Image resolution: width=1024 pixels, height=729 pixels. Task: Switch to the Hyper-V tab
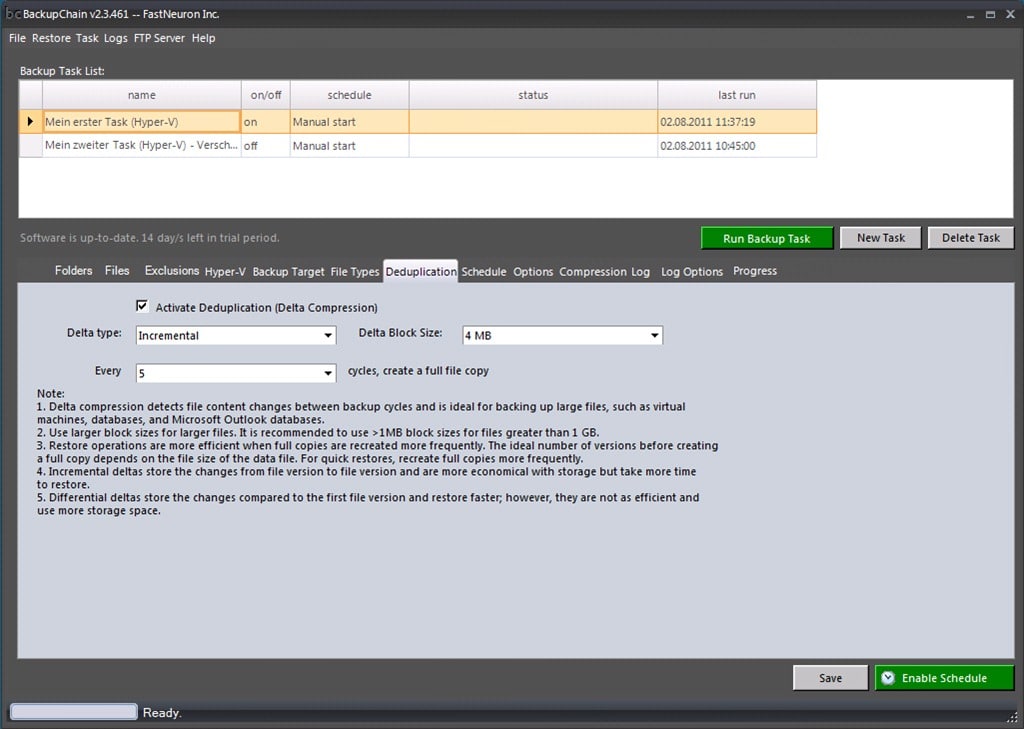225,272
